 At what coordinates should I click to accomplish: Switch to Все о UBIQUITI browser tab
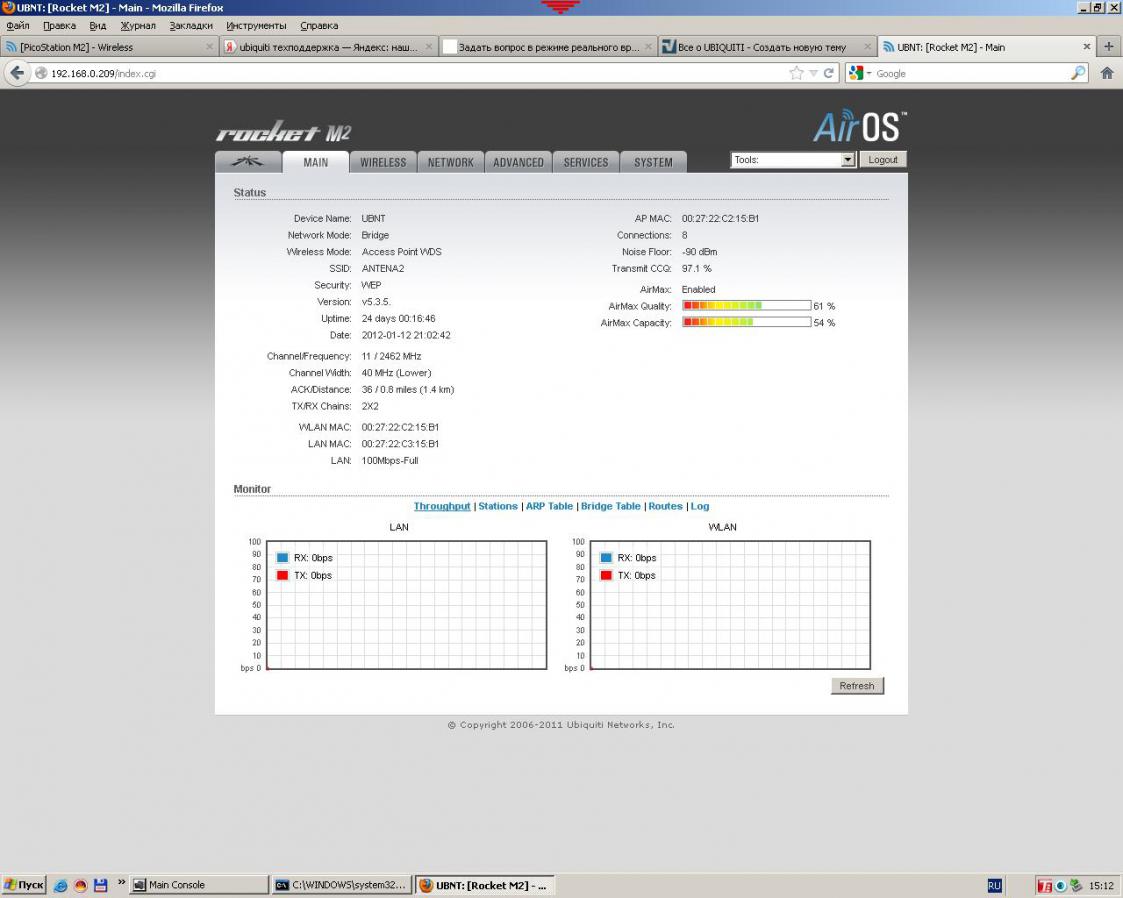pos(766,47)
